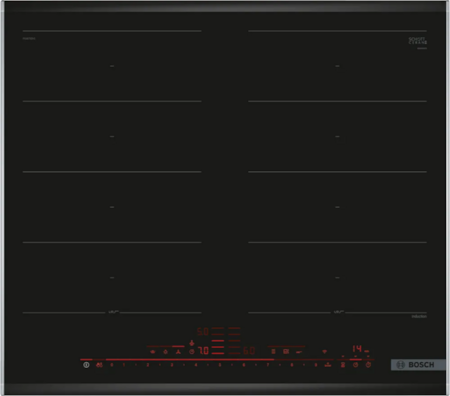Toggle the Wi-Fi Home Connect icon
The height and width of the screenshot is (396, 450).
(x=324, y=351)
